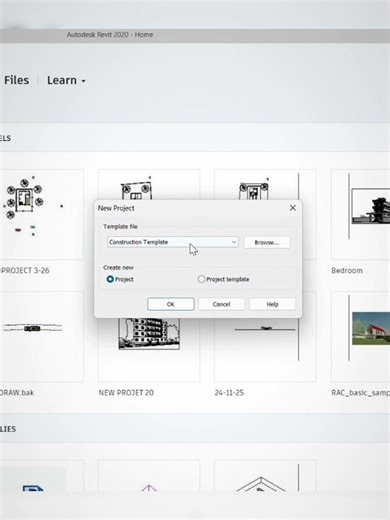The image size is (390, 520).
Task: Open the Learn dropdown menu
Action: click(66, 80)
